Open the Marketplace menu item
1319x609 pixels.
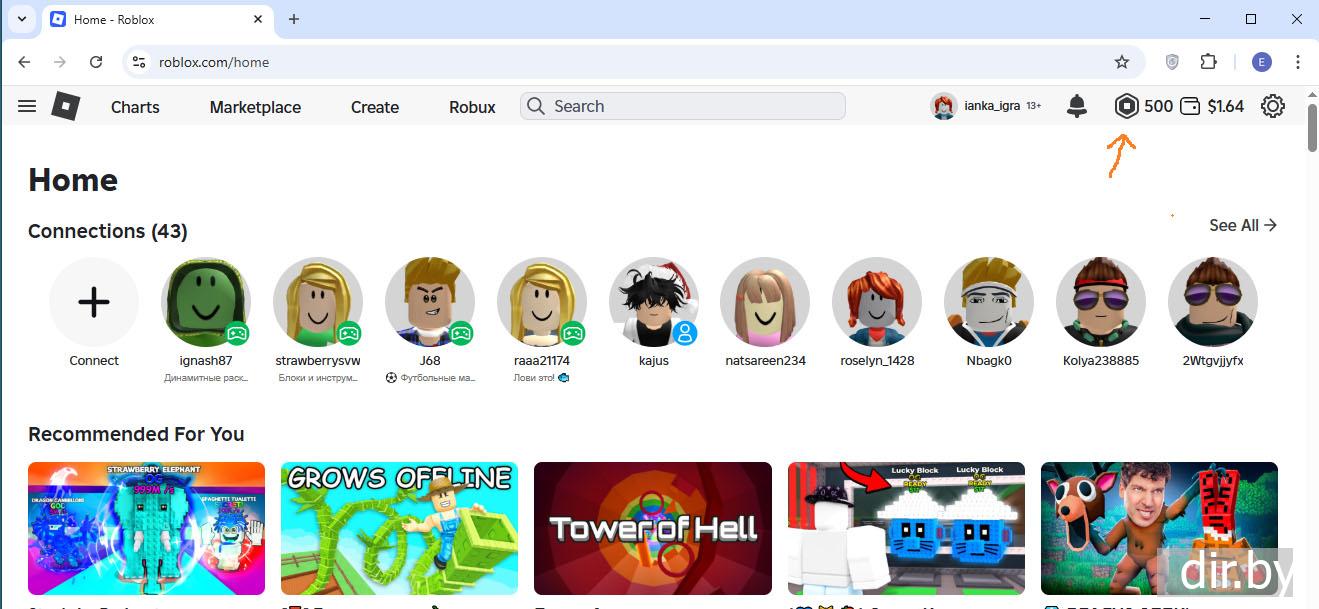click(255, 107)
